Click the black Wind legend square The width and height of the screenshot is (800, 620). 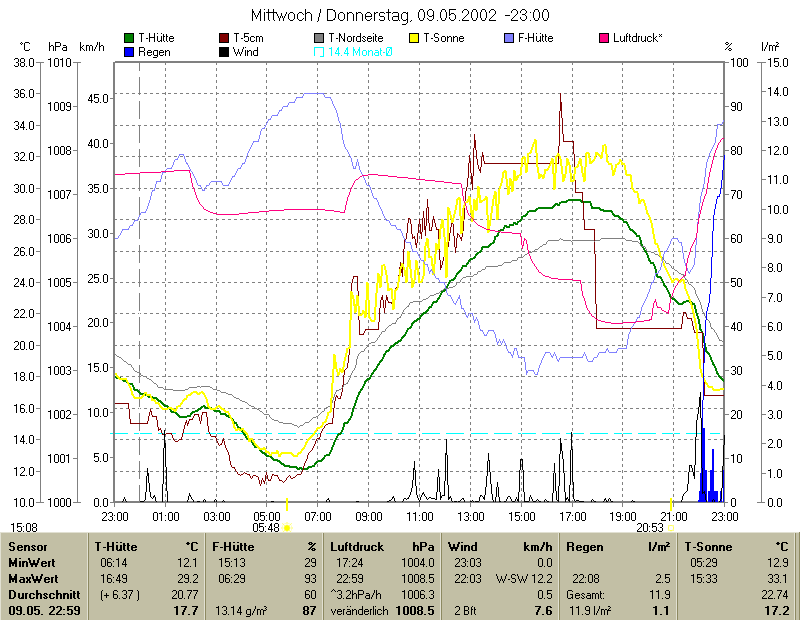point(224,51)
